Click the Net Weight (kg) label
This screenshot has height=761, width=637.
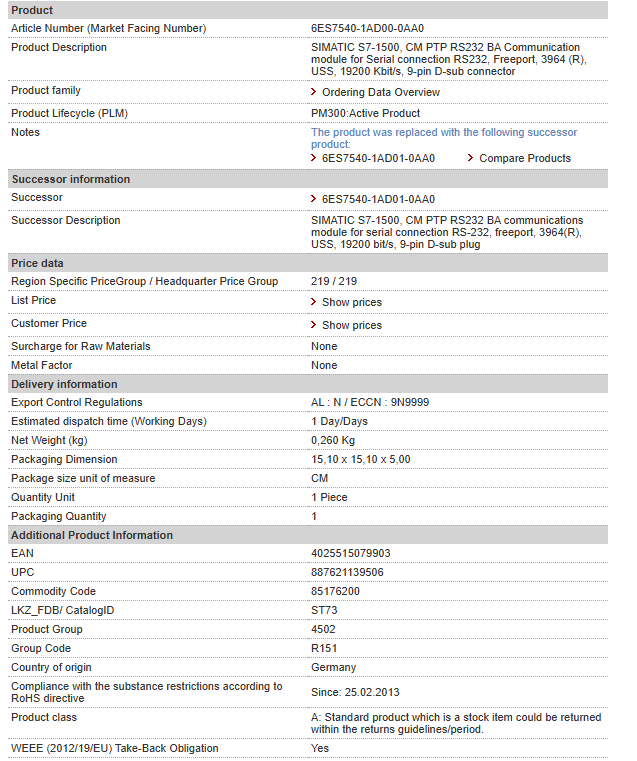coord(49,440)
